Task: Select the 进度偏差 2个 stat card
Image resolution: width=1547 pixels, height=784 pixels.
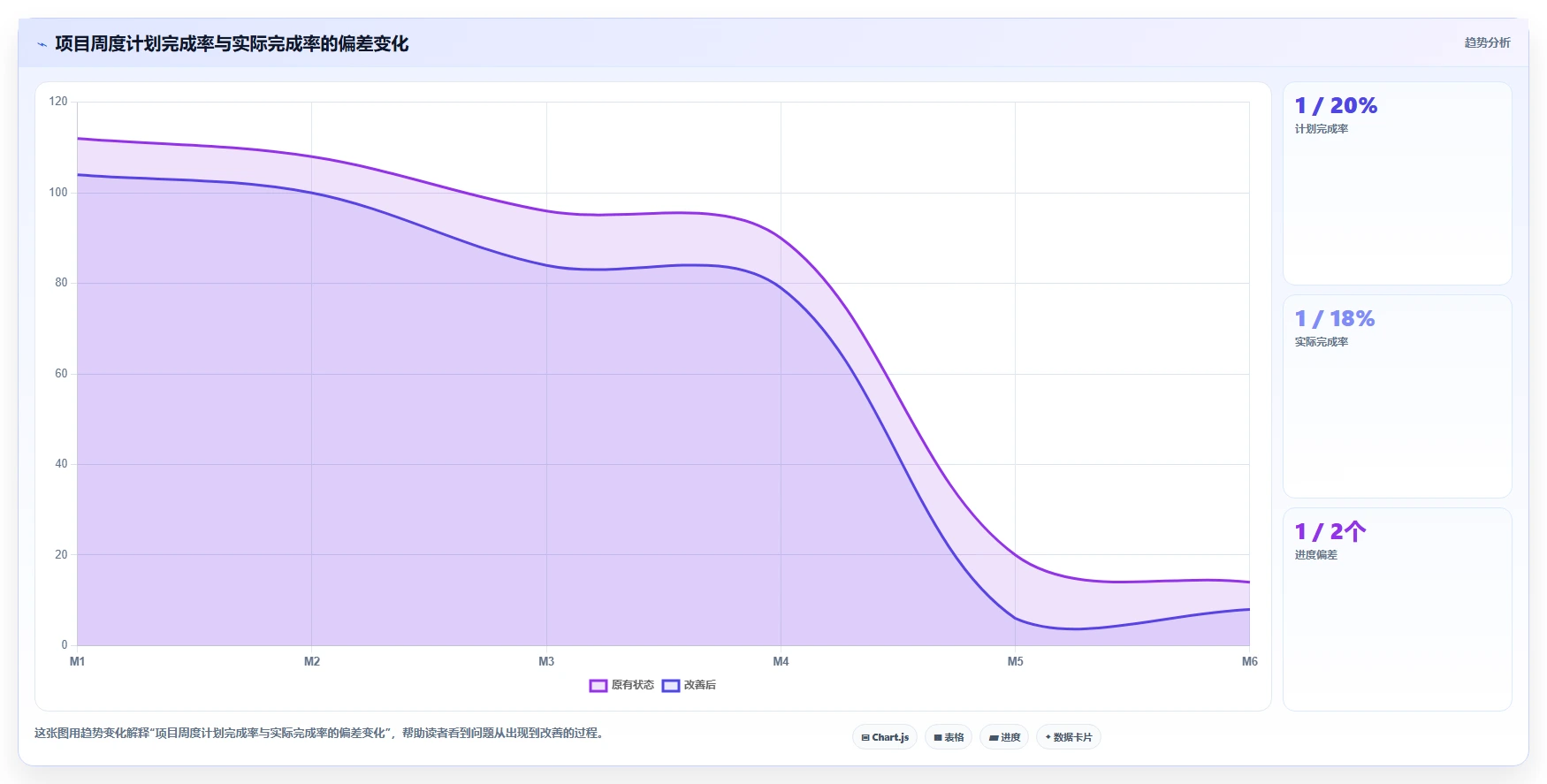Action: tap(1397, 609)
